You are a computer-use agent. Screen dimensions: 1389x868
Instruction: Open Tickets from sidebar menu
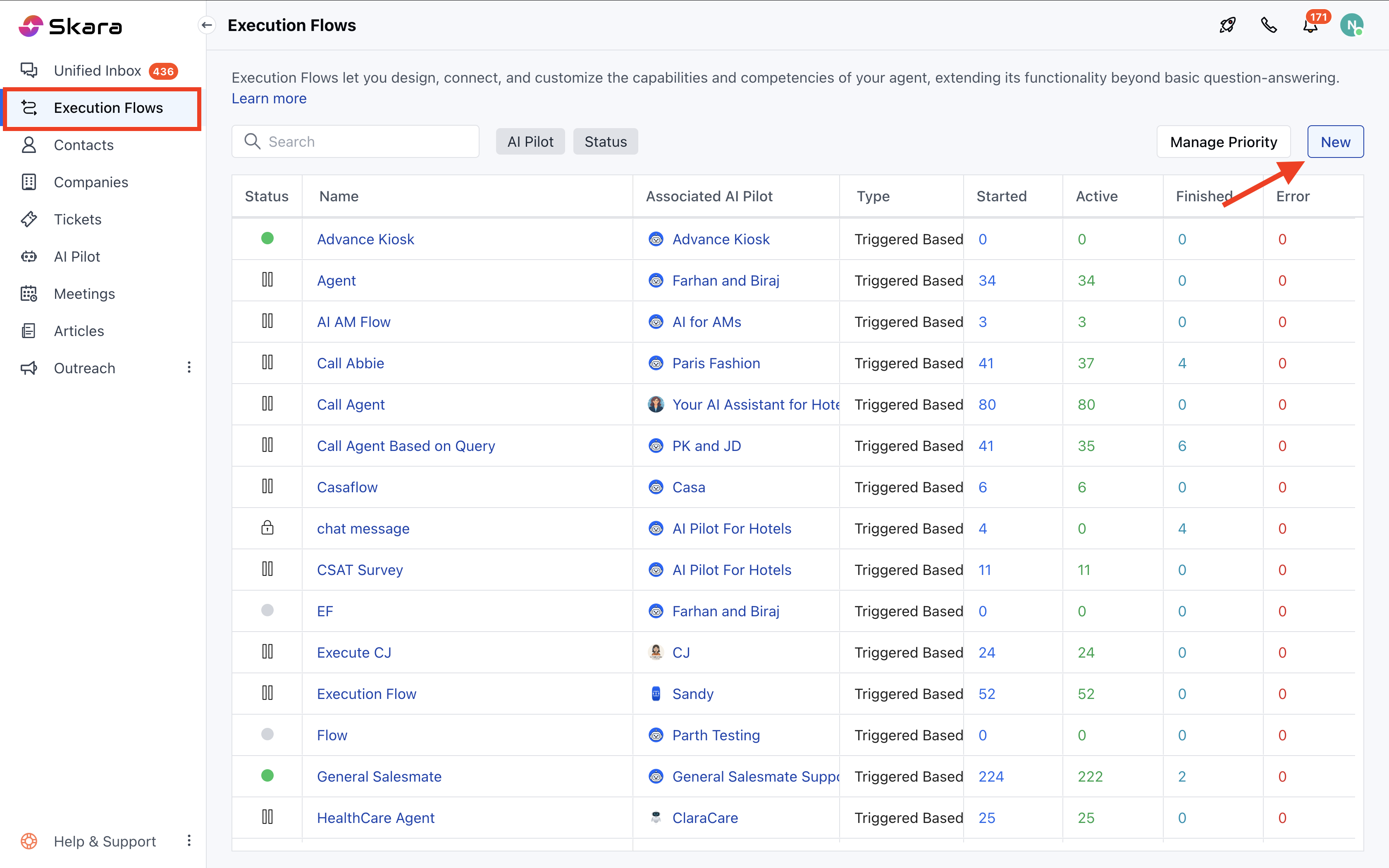click(77, 219)
